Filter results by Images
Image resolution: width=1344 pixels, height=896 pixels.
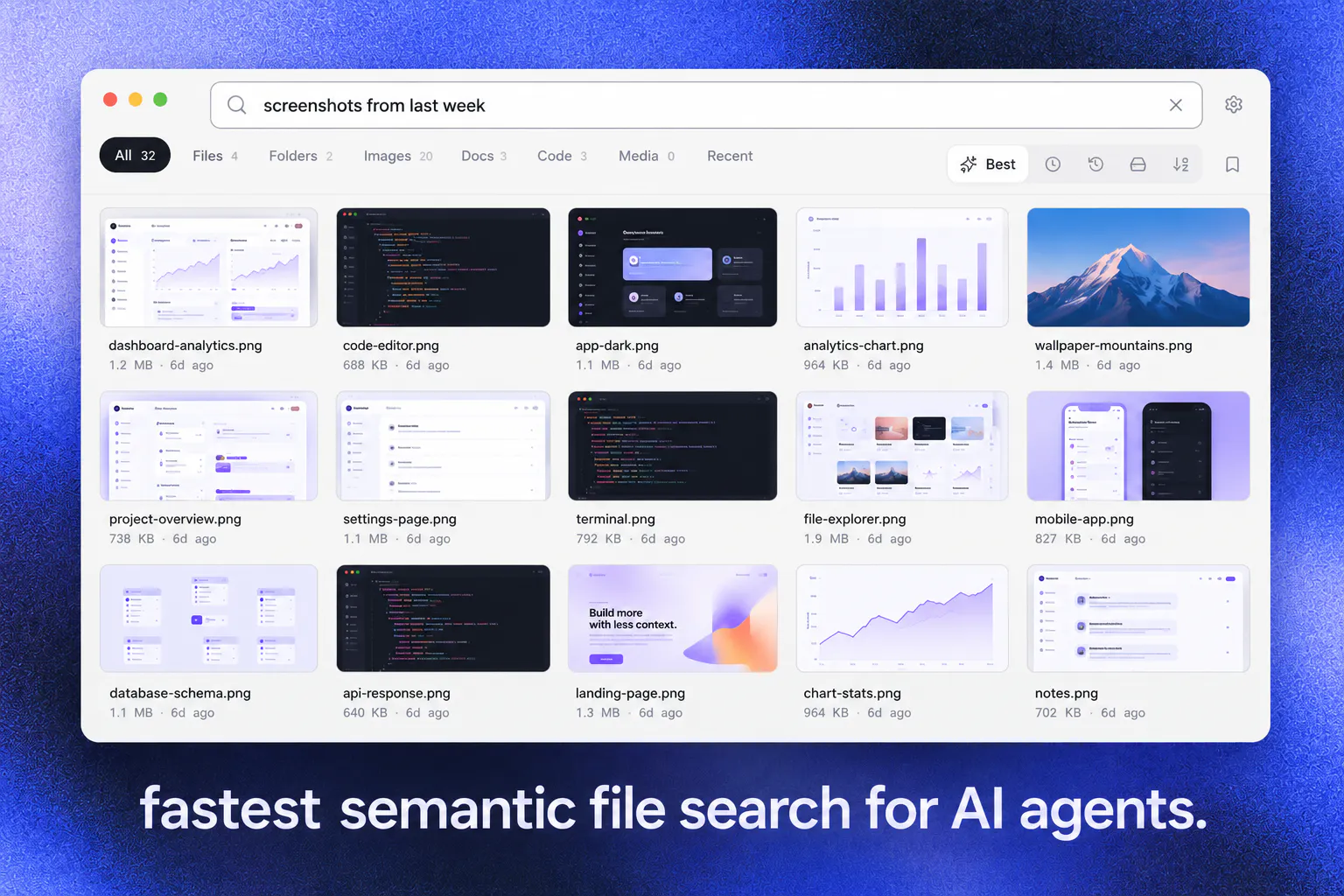coord(398,156)
